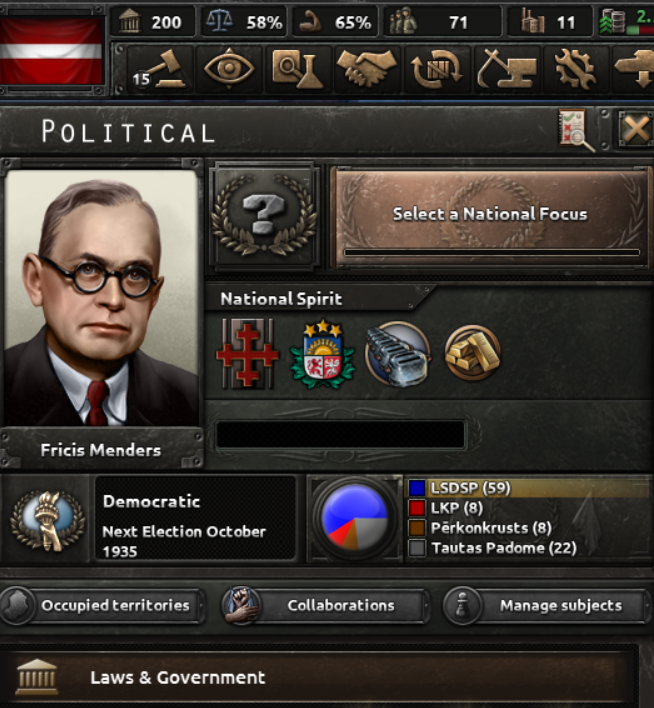Viewport: 654px width, 708px height.
Task: Open the production gear and wrench icon
Action: [x=575, y=69]
